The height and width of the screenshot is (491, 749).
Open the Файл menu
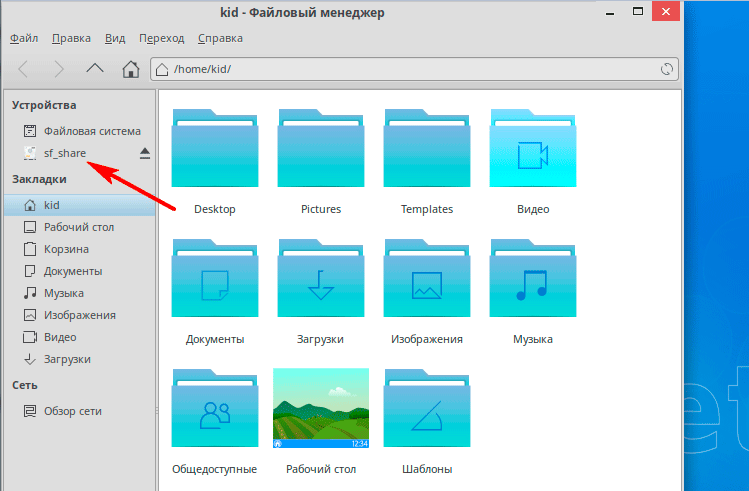click(x=24, y=38)
